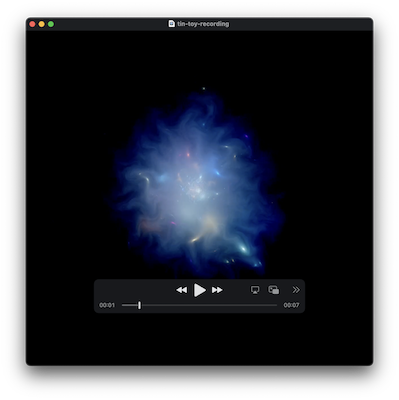
Task: Close the tin-toy-recording window
Action: coord(32,24)
